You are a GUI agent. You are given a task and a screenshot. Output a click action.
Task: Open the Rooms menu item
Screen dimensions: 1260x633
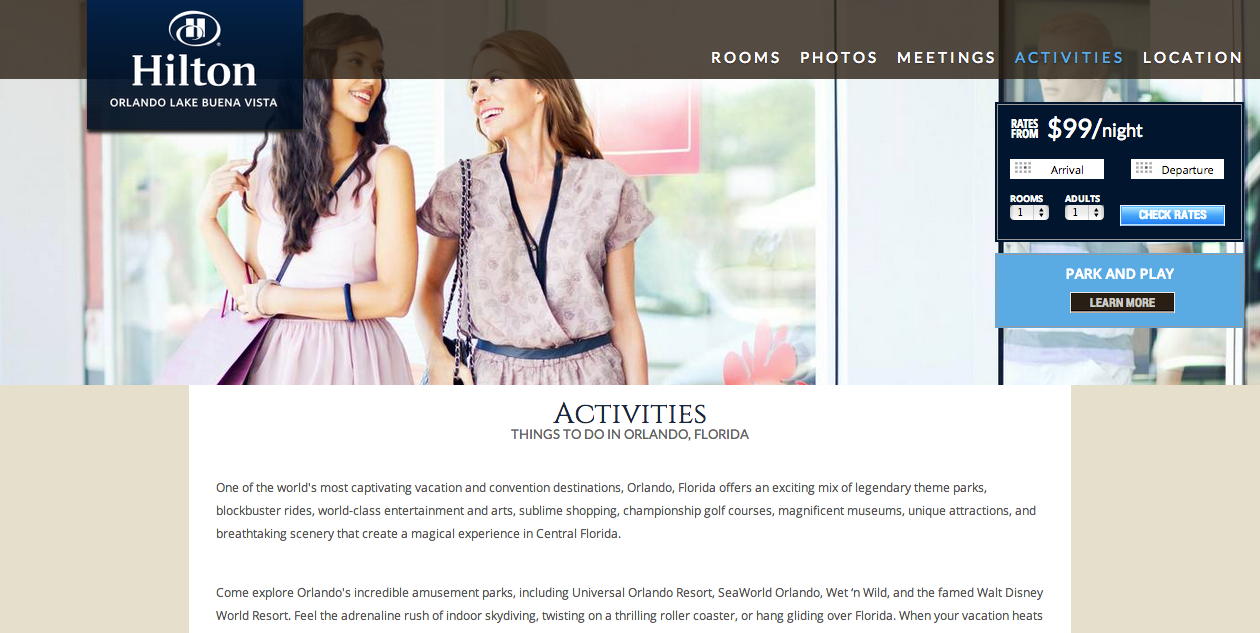(x=746, y=58)
